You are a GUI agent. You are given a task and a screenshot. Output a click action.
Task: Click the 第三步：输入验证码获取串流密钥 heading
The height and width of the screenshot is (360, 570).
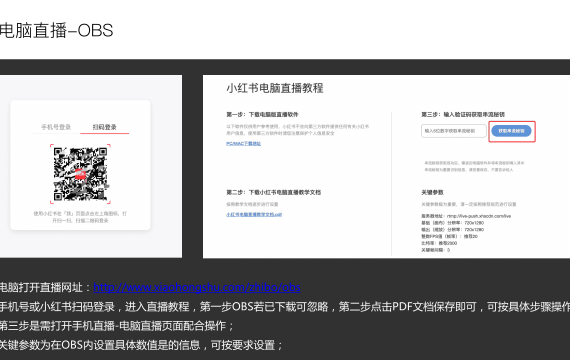[463, 115]
